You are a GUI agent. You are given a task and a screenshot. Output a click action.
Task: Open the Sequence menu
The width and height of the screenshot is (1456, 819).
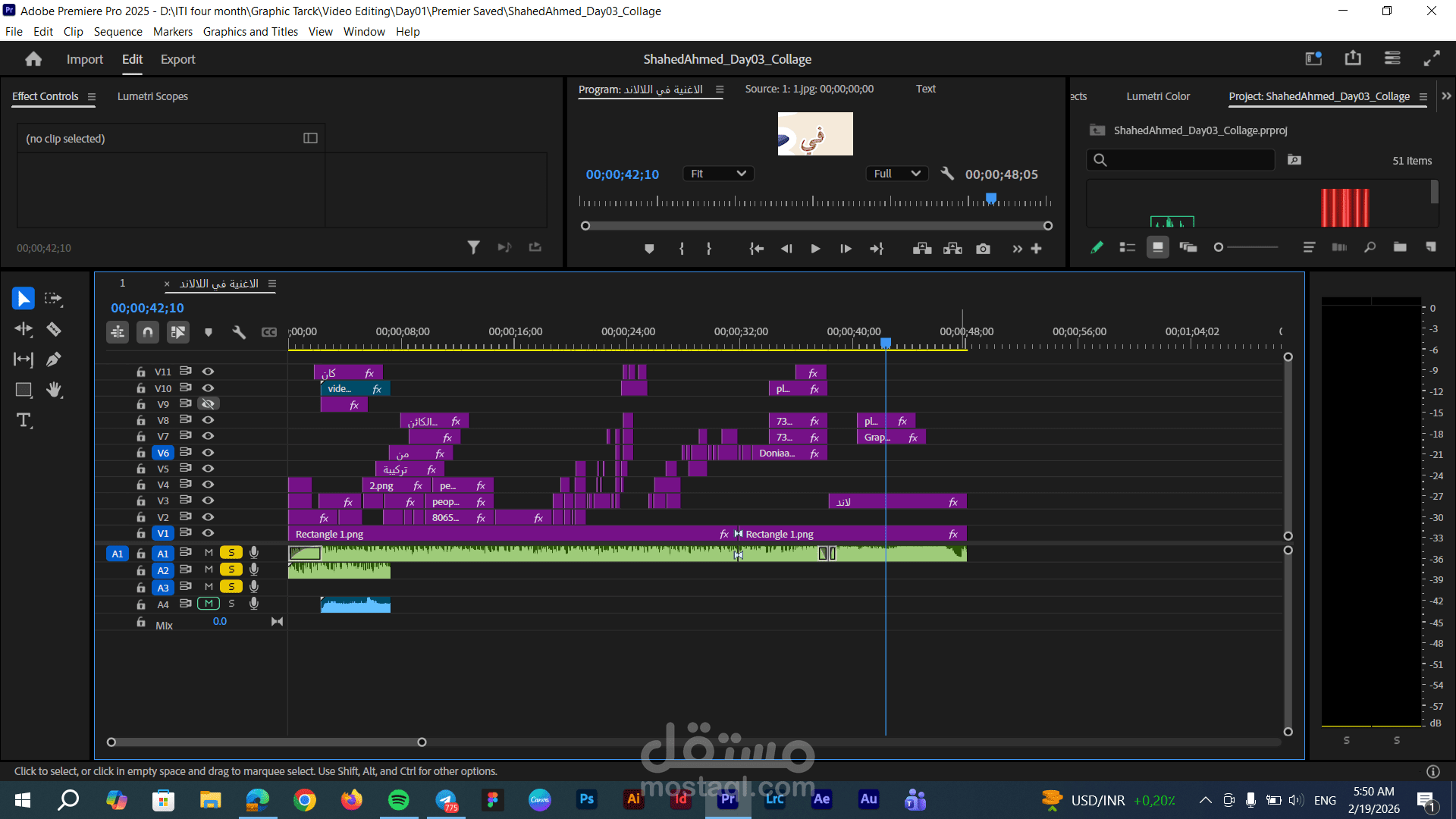pos(118,32)
